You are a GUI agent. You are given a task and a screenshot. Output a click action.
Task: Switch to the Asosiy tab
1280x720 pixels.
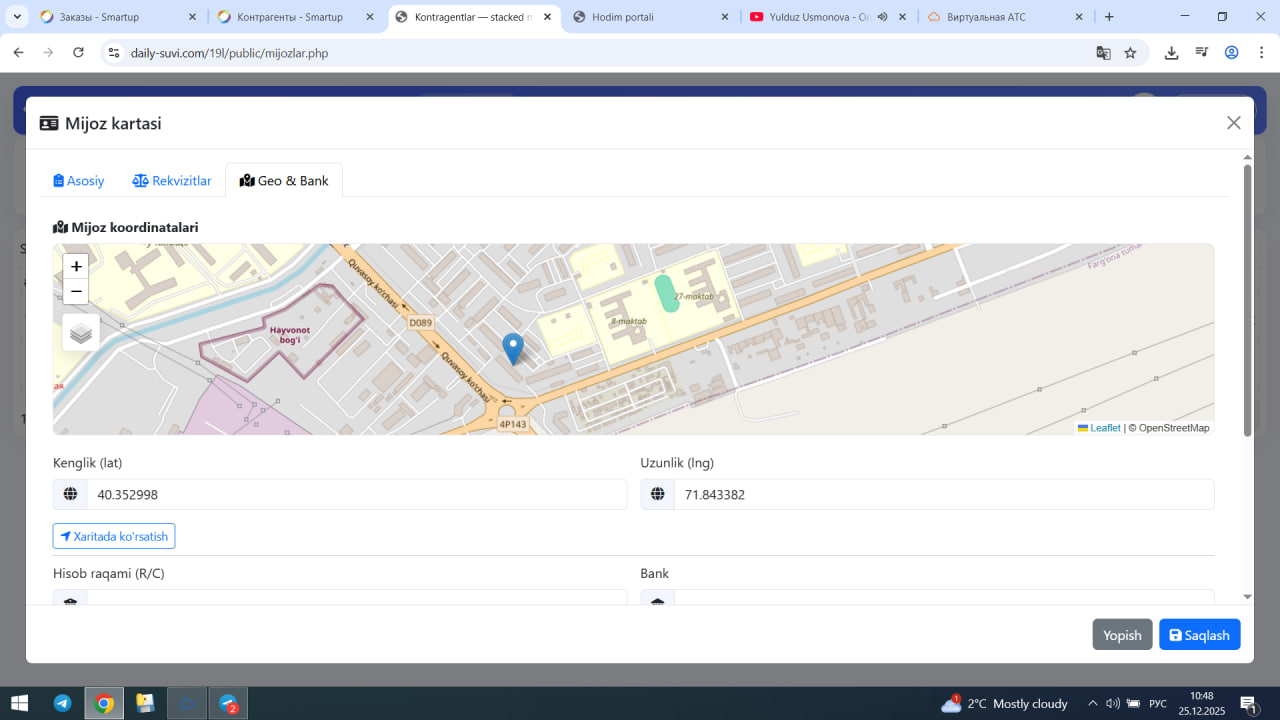point(79,181)
